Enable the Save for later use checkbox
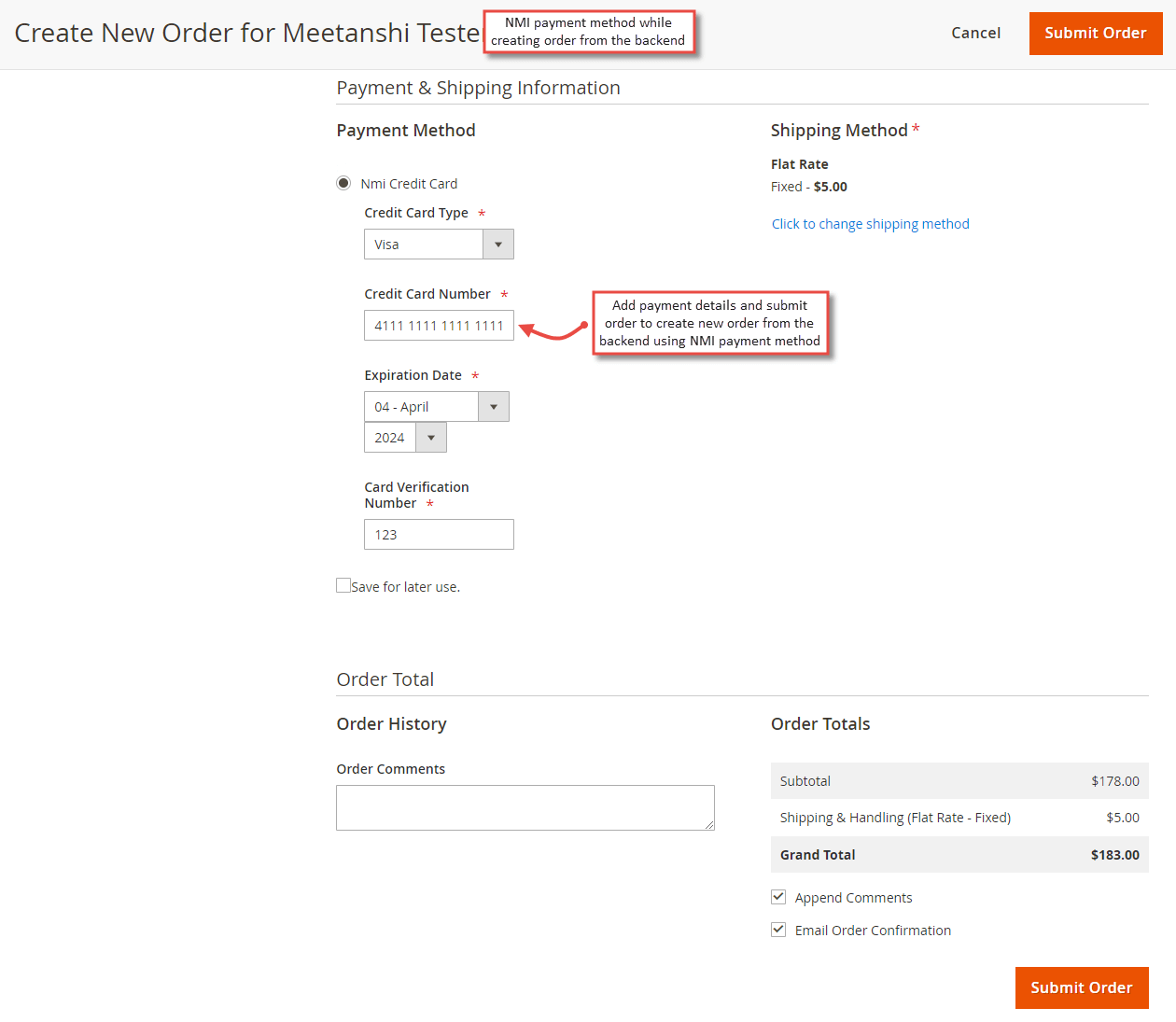This screenshot has height=1022, width=1176. click(x=343, y=584)
